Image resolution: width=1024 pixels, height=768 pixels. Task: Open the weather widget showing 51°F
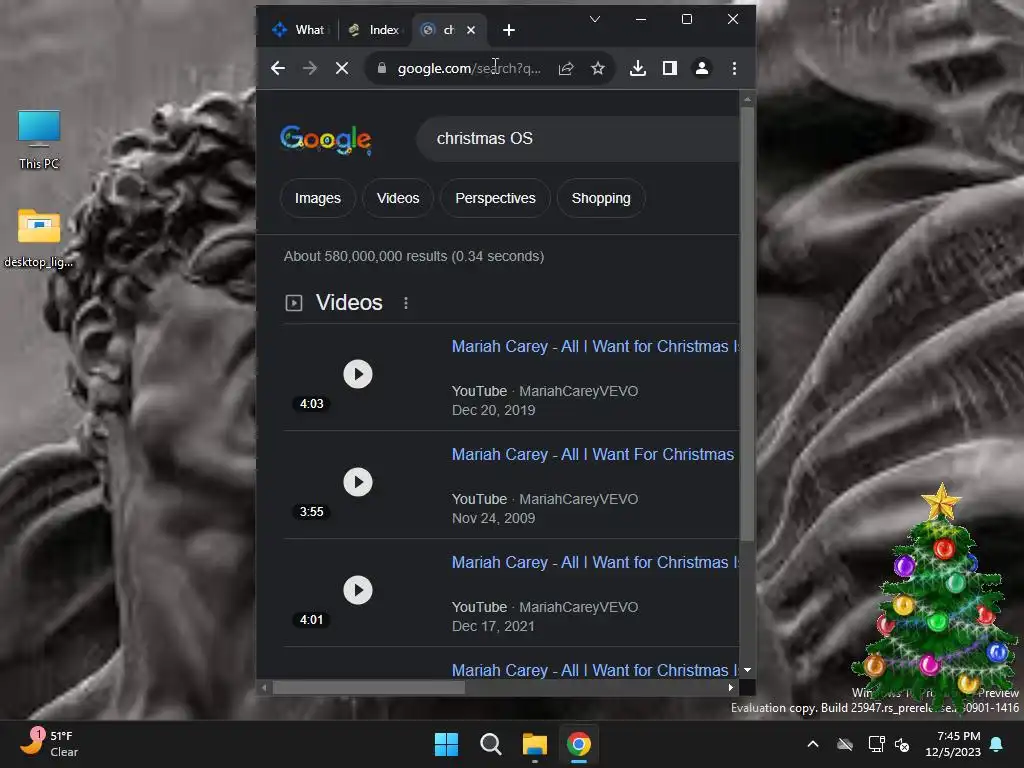[50, 743]
